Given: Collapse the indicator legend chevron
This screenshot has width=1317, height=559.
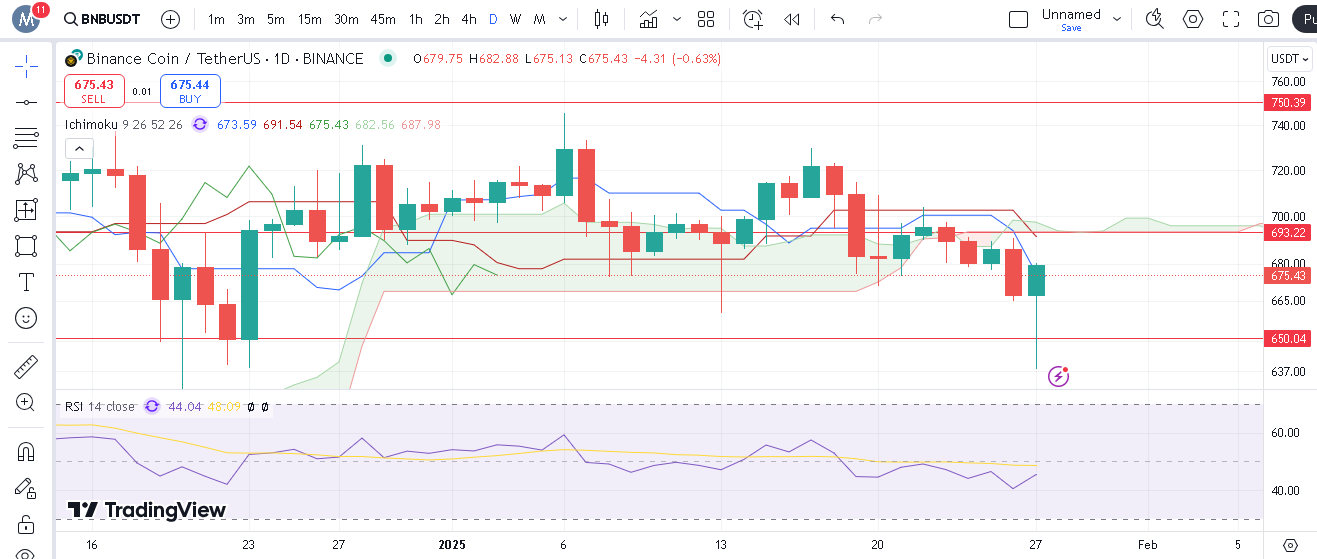Looking at the screenshot, I should point(79,149).
